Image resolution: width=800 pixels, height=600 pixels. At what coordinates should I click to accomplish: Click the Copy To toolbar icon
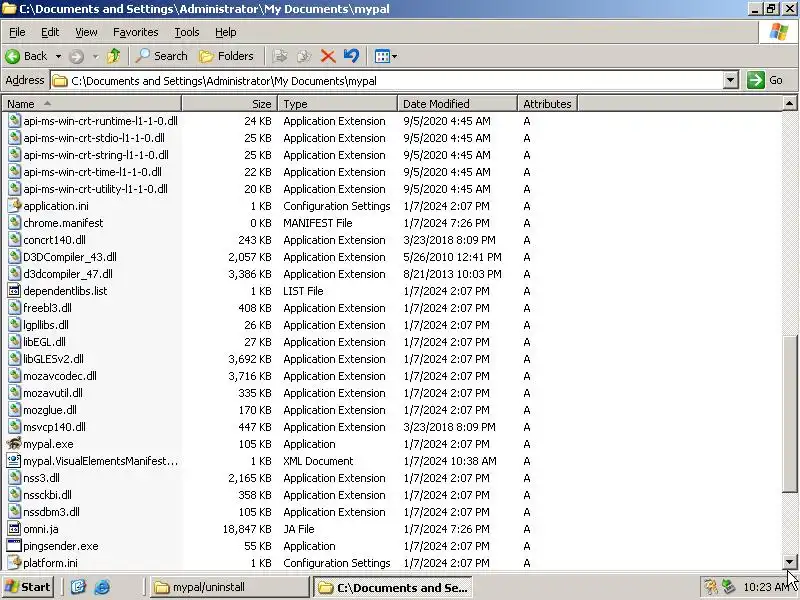tap(304, 56)
